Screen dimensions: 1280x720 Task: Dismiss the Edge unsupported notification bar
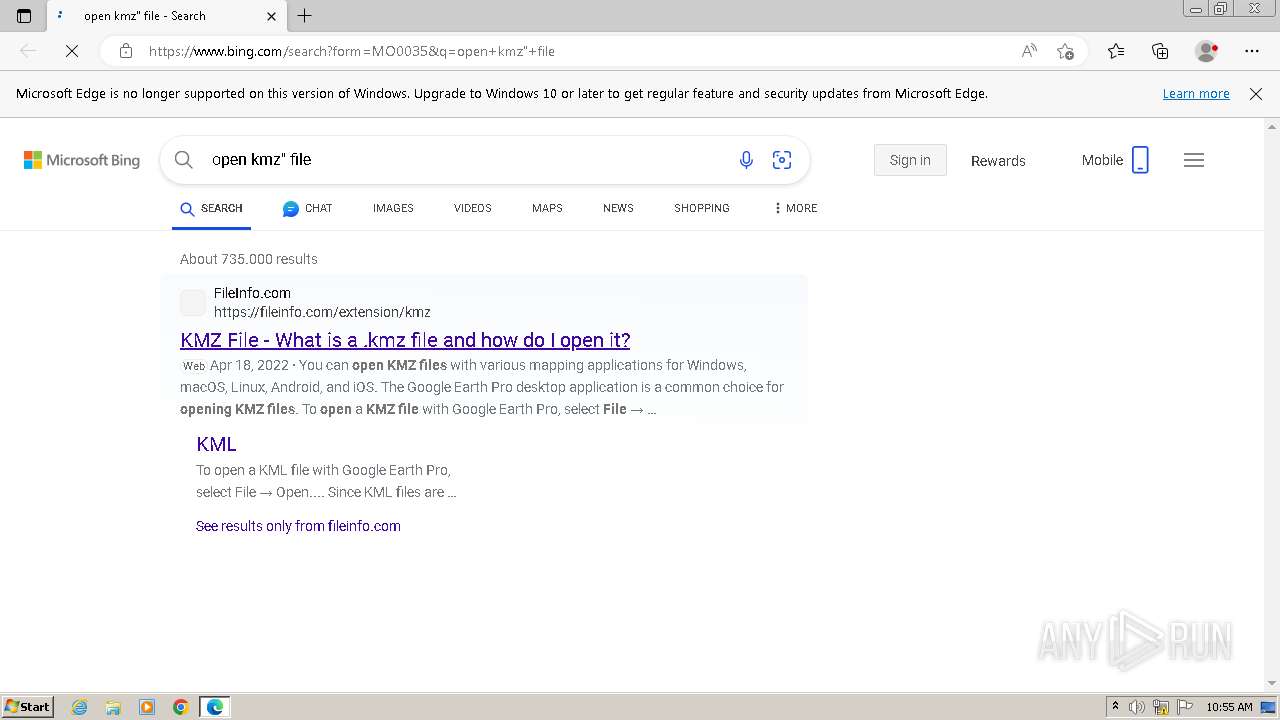pos(1256,93)
